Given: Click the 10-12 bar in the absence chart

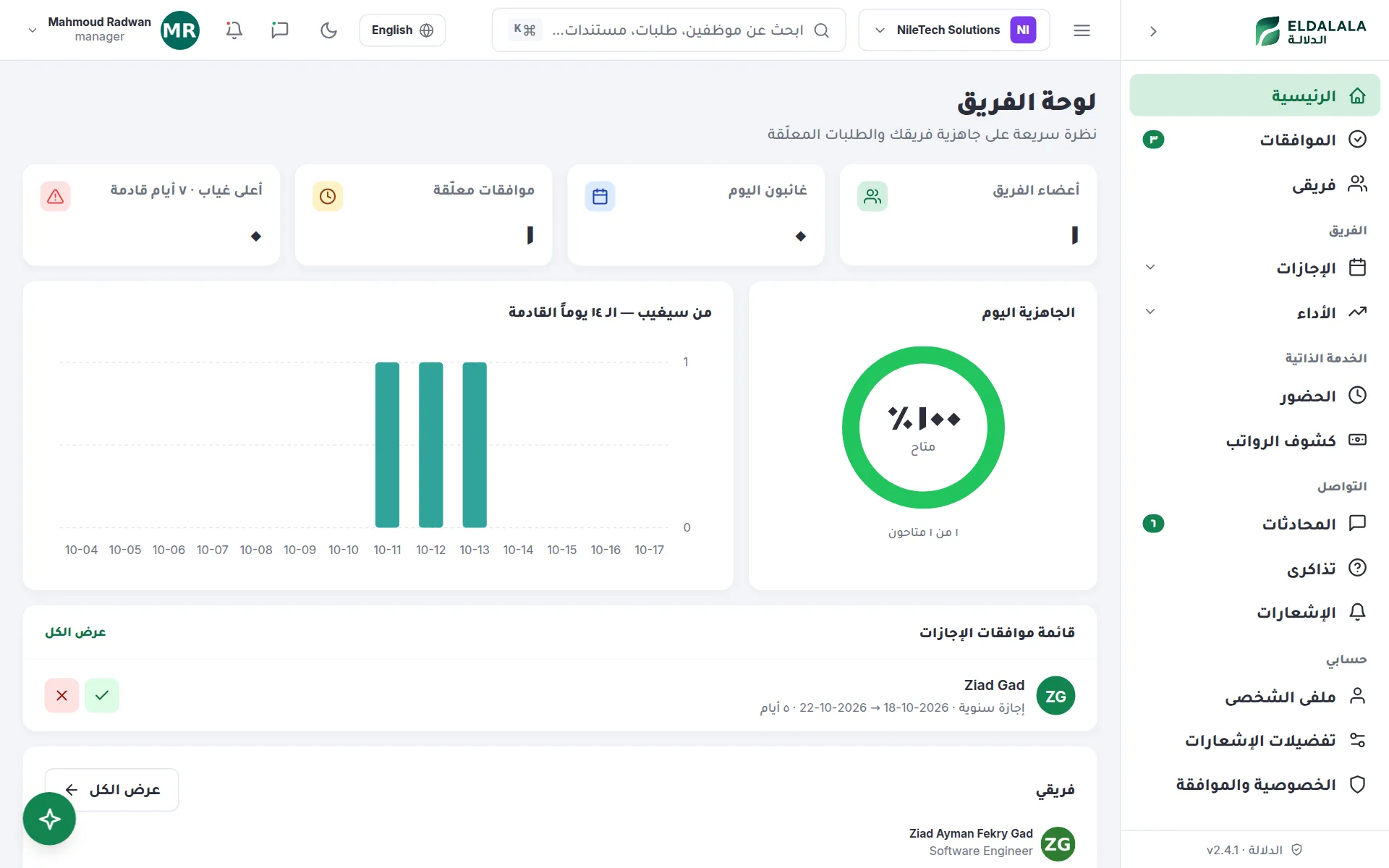Looking at the screenshot, I should pyautogui.click(x=431, y=445).
